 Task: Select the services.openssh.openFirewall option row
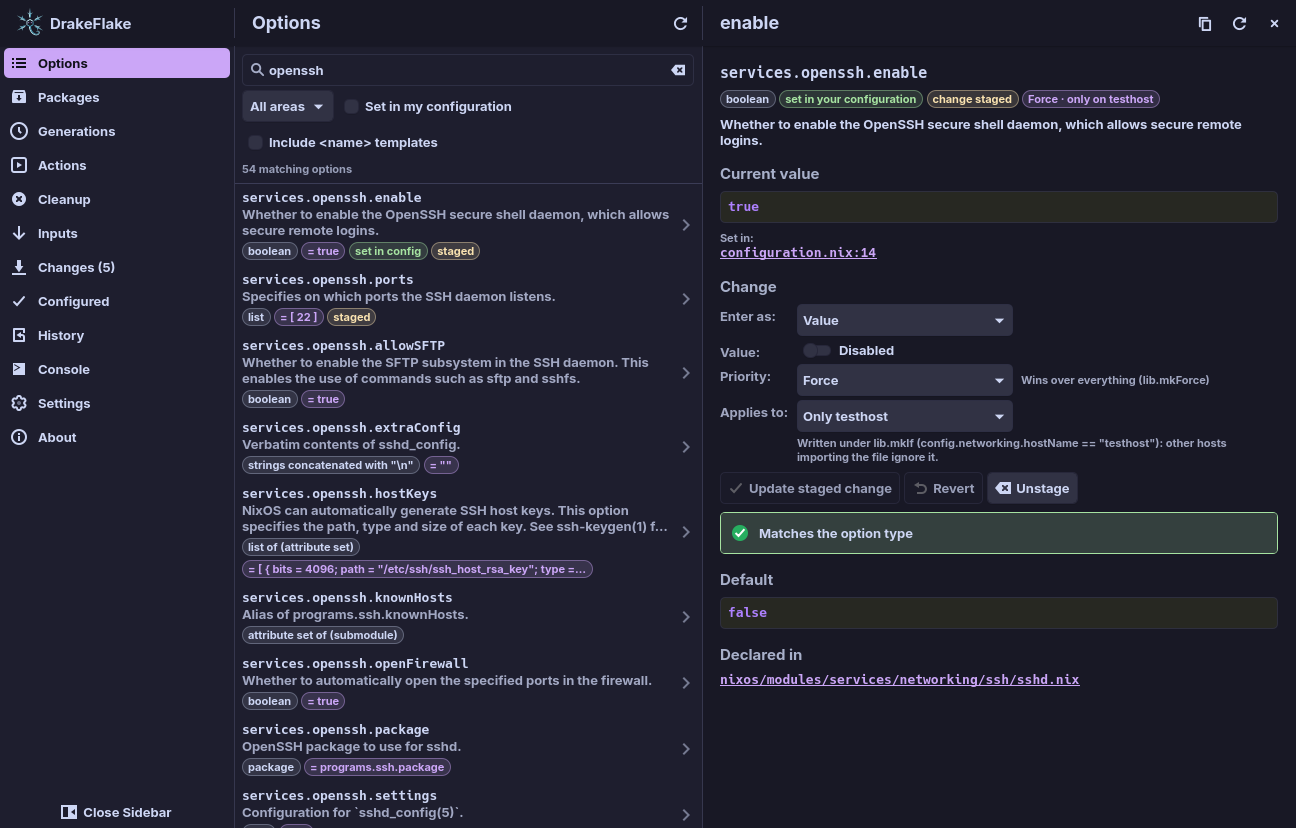tap(468, 683)
